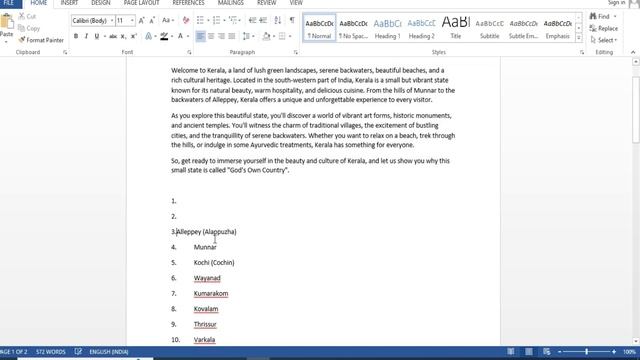Apply the No Spacing style
640x360 pixels.
pos(353,28)
